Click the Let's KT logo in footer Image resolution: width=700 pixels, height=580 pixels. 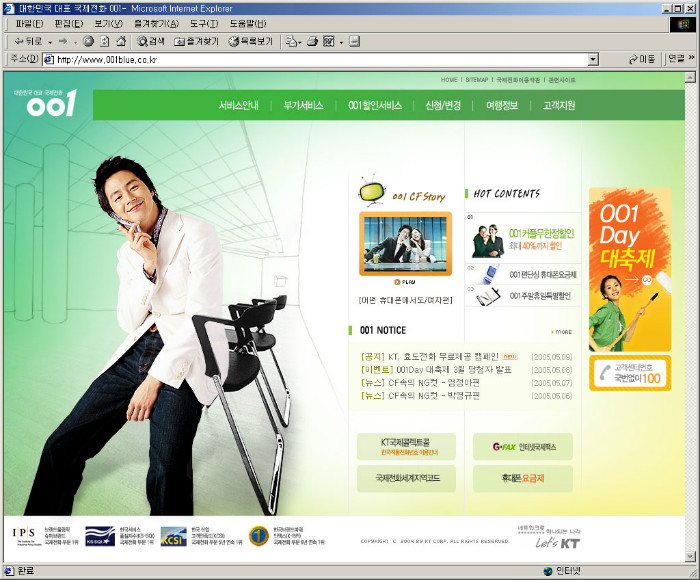point(558,543)
